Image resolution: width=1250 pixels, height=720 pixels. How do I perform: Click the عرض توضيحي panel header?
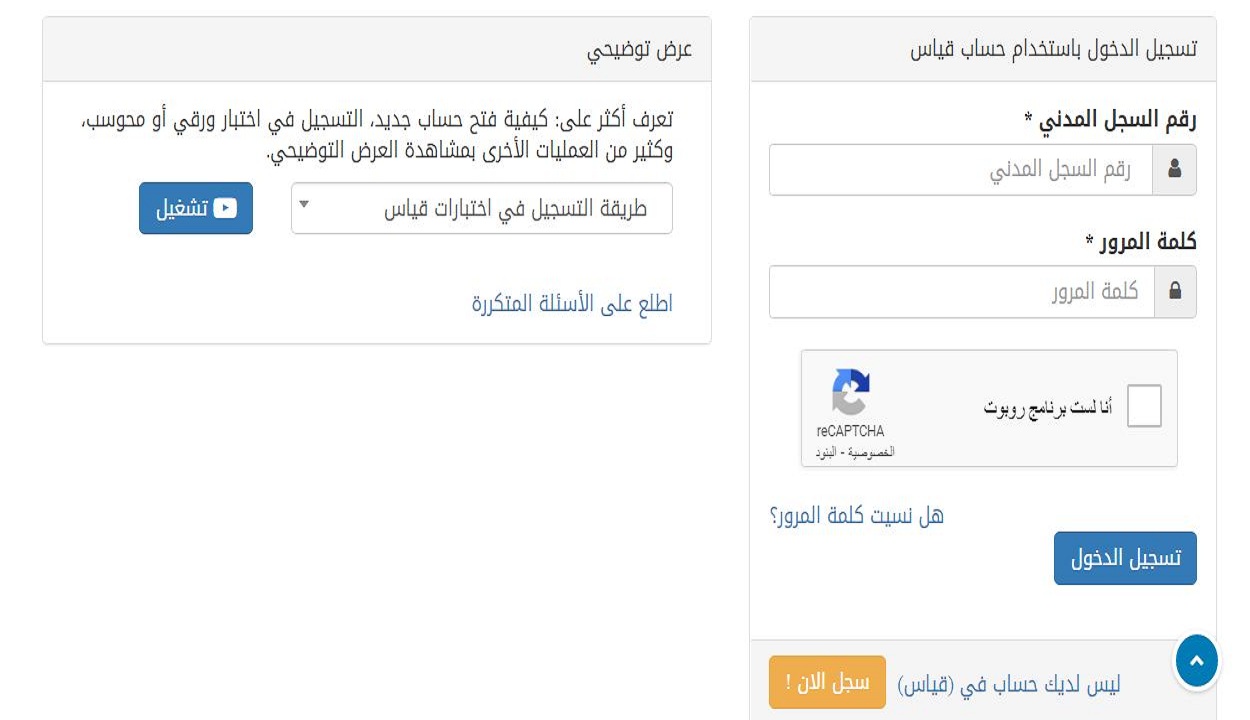(377, 49)
